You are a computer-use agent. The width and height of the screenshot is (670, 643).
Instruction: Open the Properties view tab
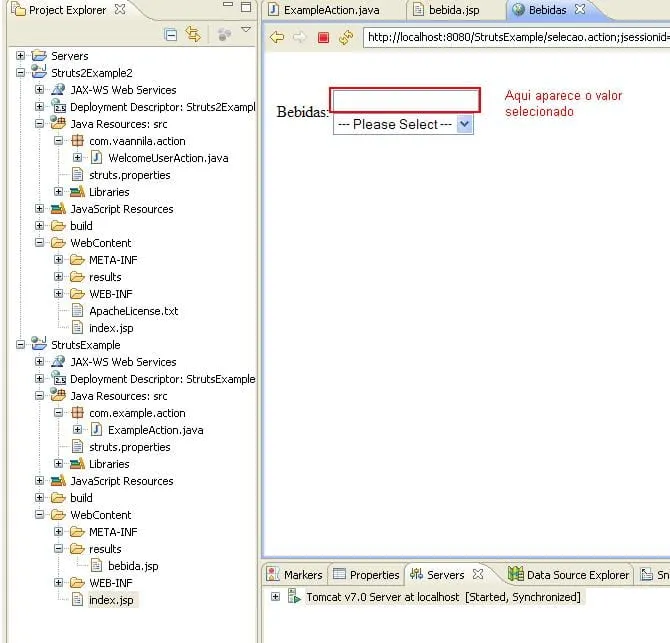click(x=366, y=575)
